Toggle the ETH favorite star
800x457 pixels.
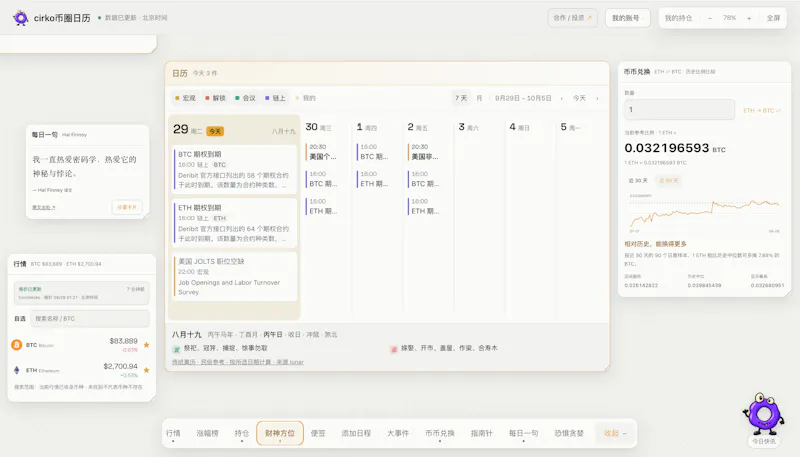tap(146, 370)
